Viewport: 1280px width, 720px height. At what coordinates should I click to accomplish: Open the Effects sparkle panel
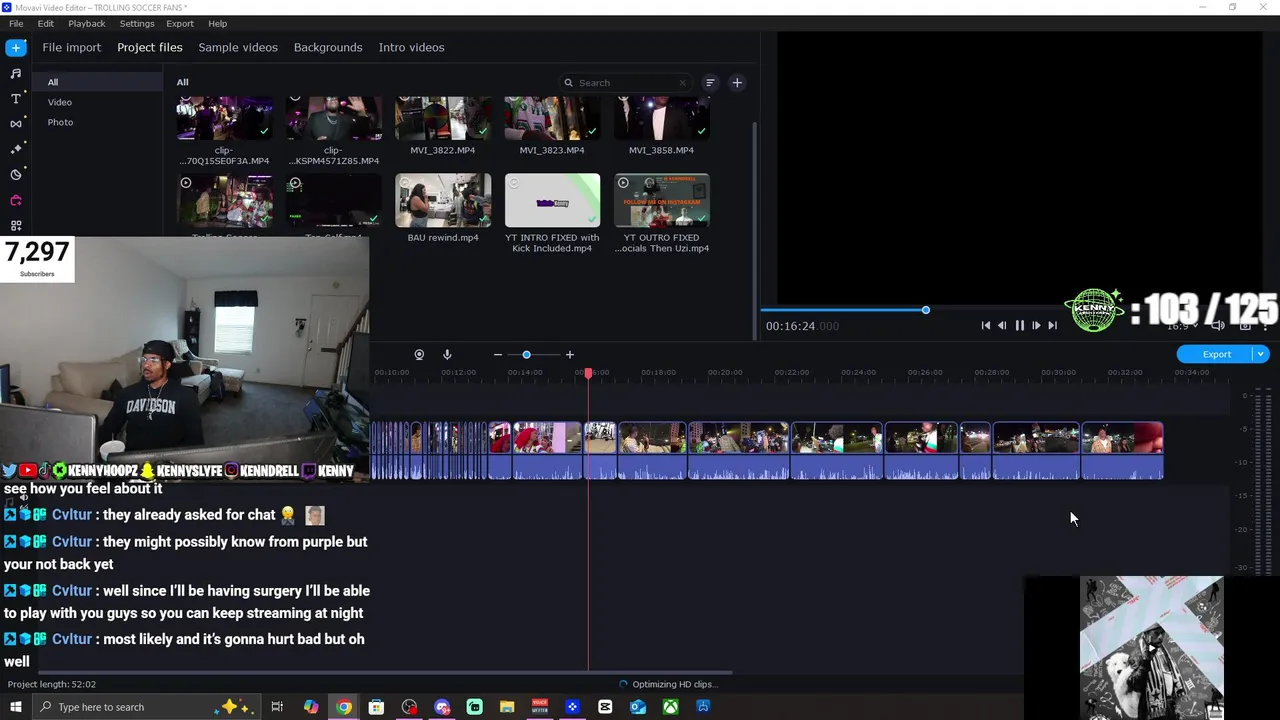[16, 149]
